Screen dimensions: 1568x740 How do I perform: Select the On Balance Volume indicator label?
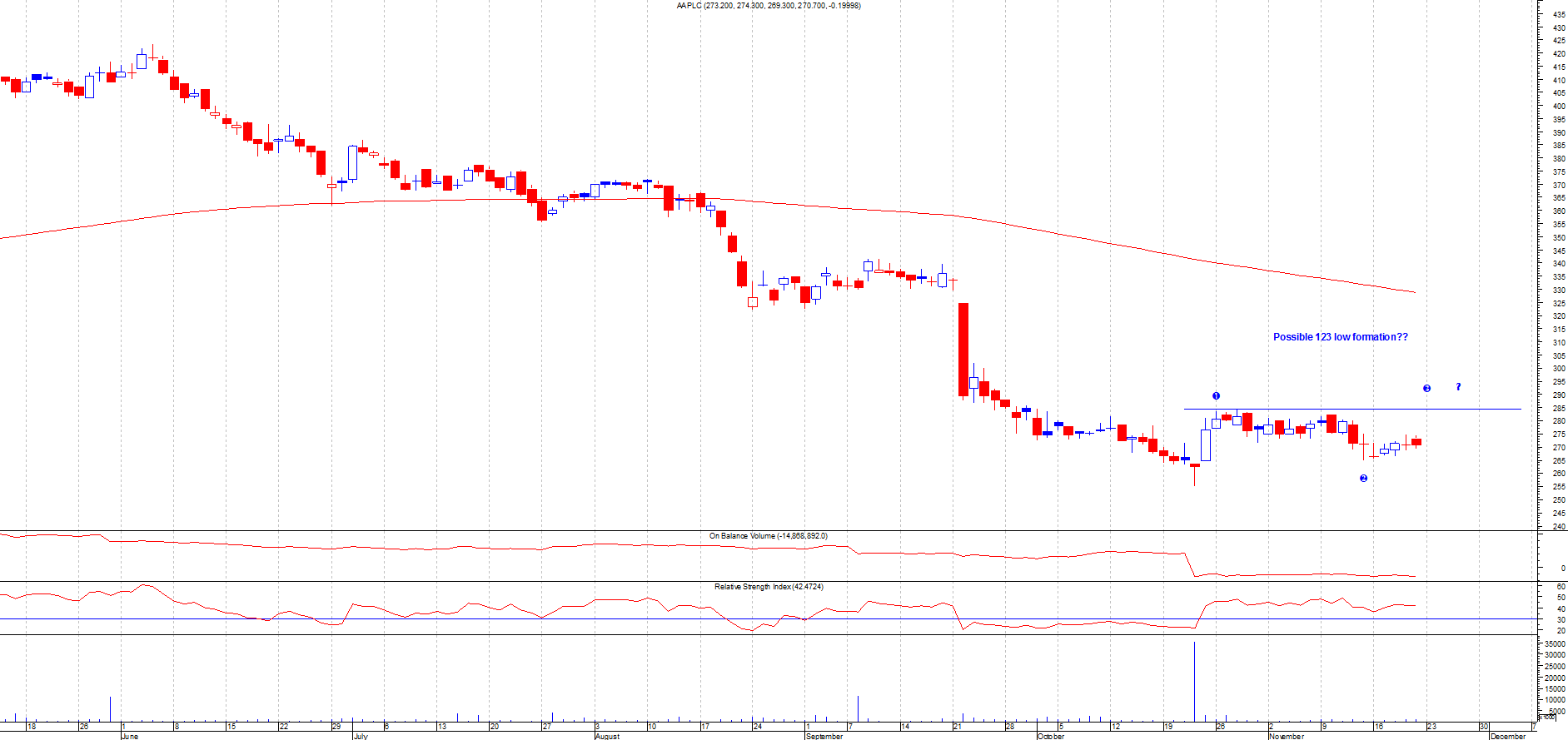768,536
